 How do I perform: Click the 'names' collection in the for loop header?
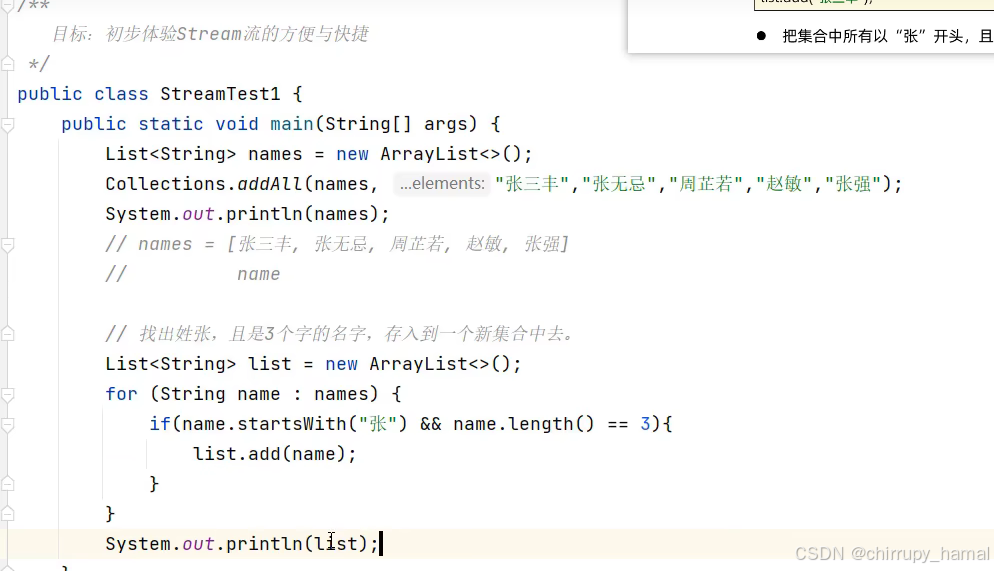(341, 394)
